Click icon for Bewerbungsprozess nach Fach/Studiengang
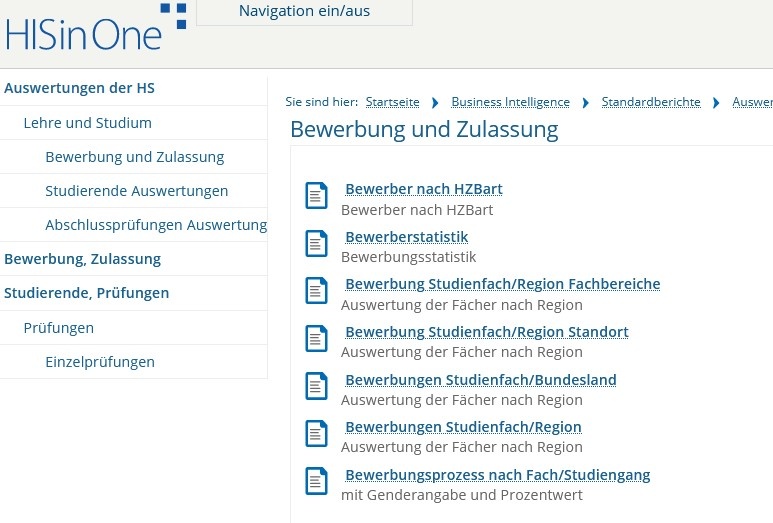This screenshot has height=523, width=773. pos(316,482)
